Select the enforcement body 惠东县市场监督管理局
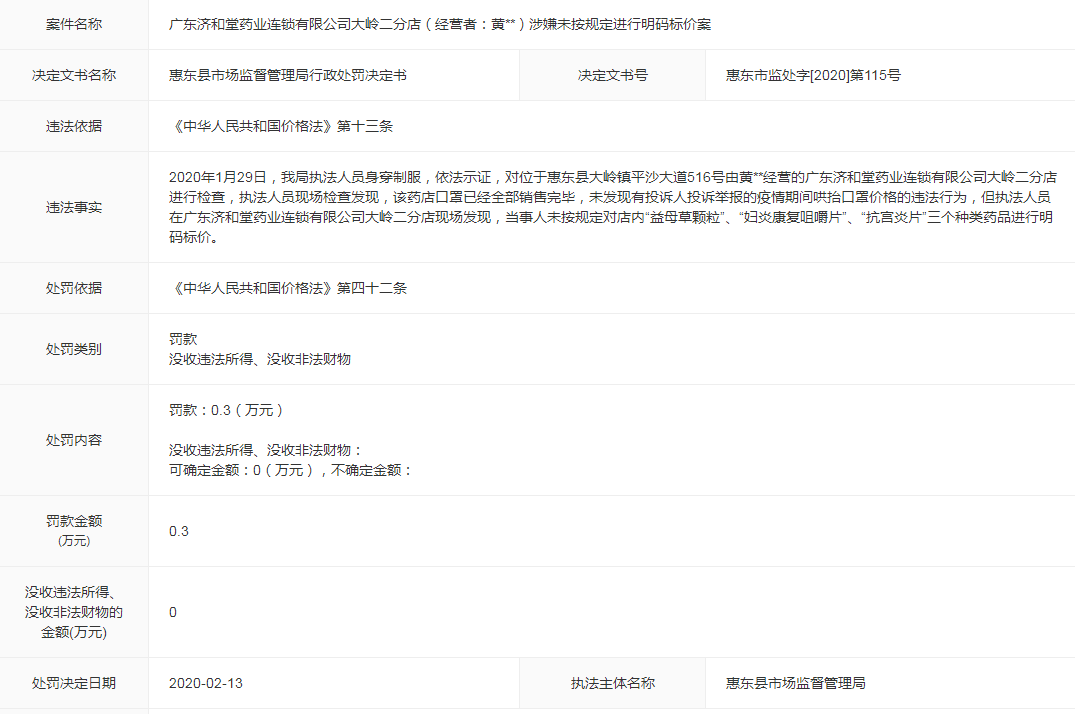The image size is (1075, 714). click(795, 683)
